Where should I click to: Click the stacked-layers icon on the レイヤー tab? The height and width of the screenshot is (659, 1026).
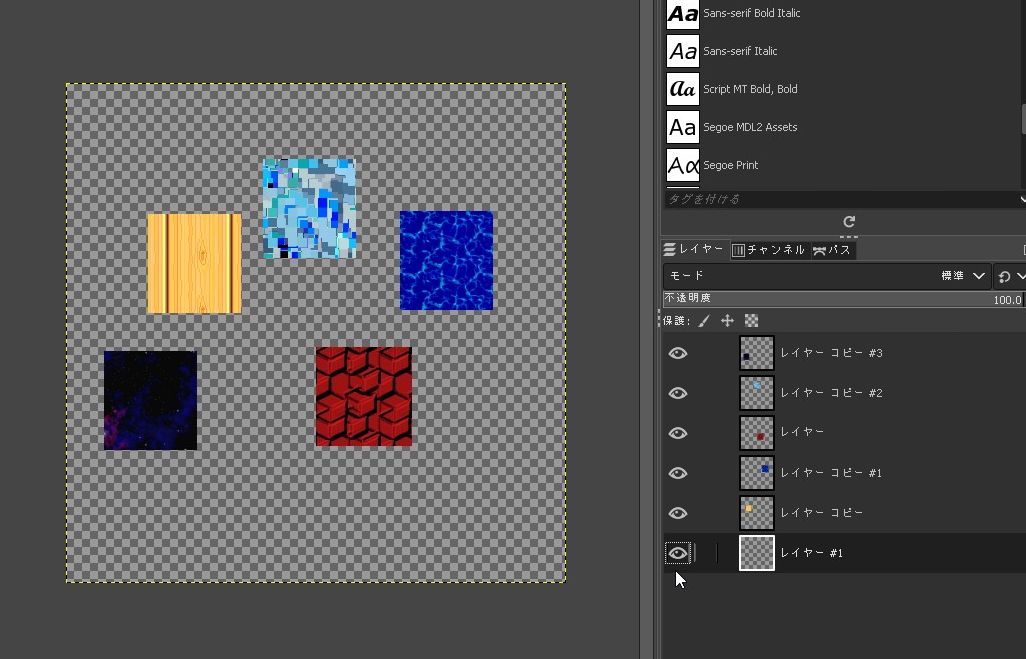(667, 249)
